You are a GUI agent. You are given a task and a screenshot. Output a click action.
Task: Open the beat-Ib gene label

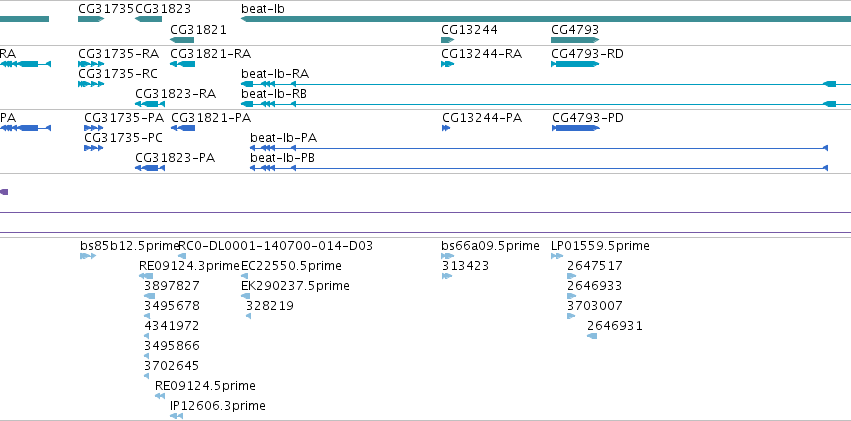pyautogui.click(x=263, y=9)
